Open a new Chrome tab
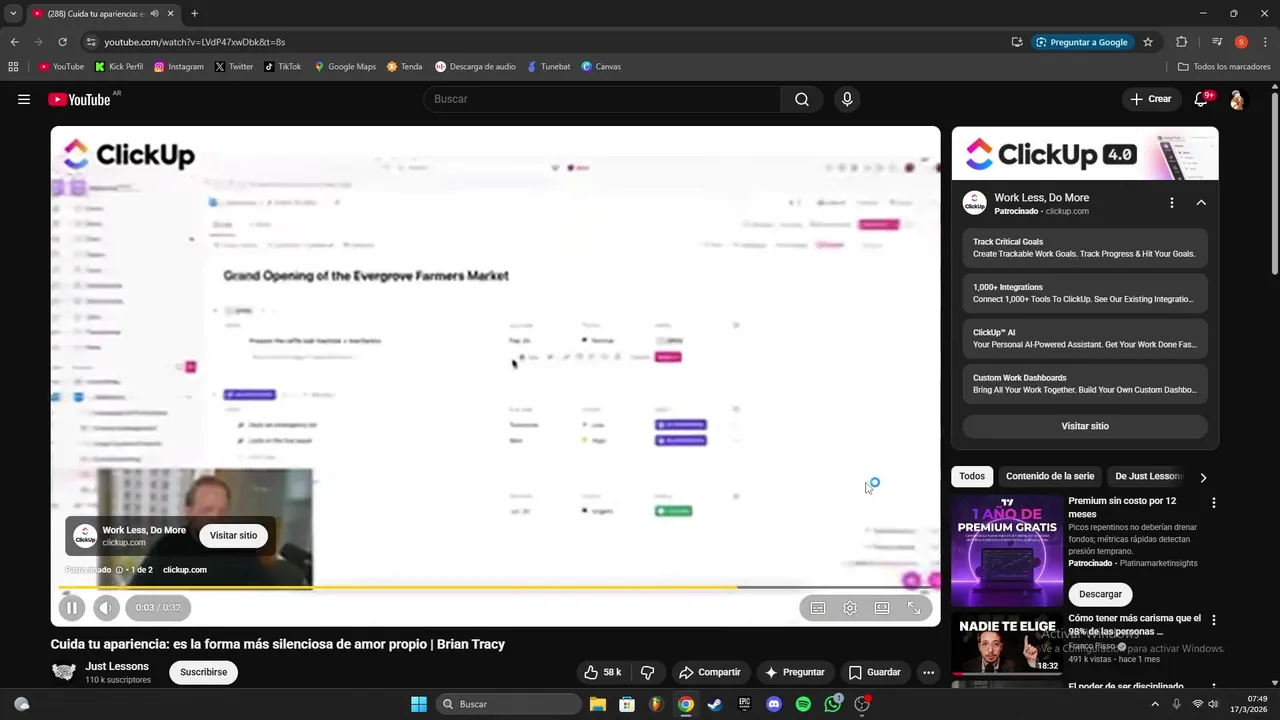This screenshot has width=1280, height=720. pyautogui.click(x=194, y=14)
